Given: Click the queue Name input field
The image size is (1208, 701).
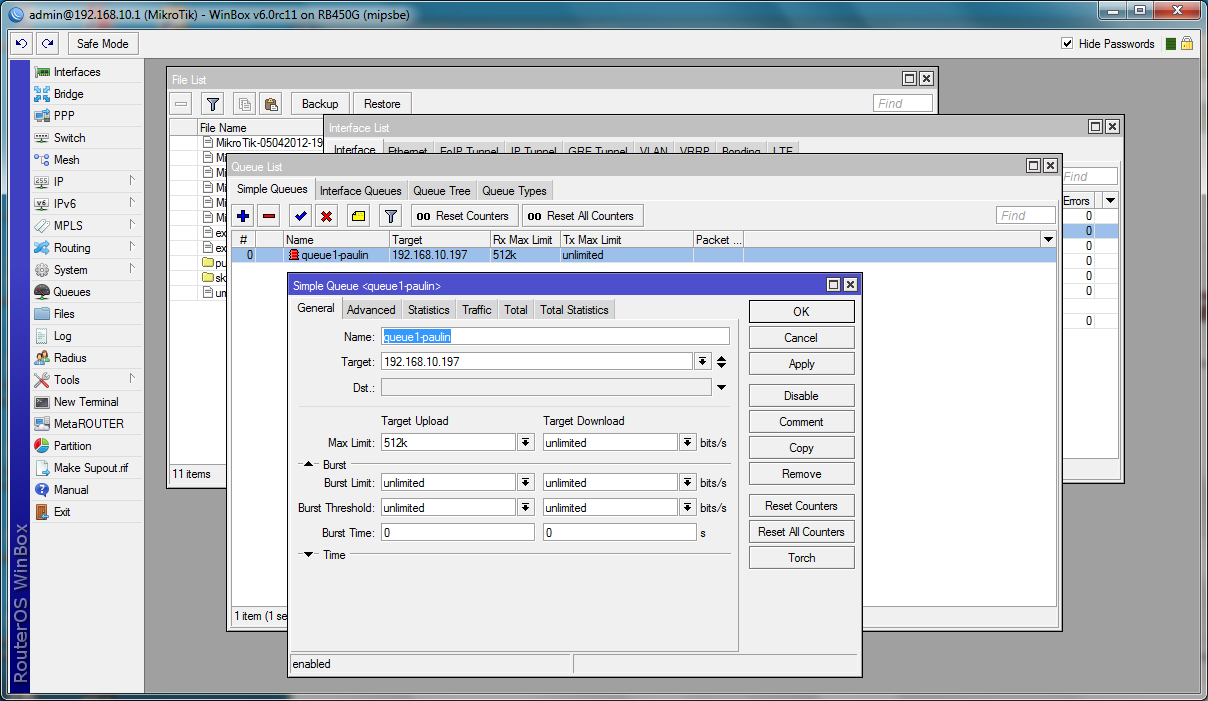Looking at the screenshot, I should (555, 337).
